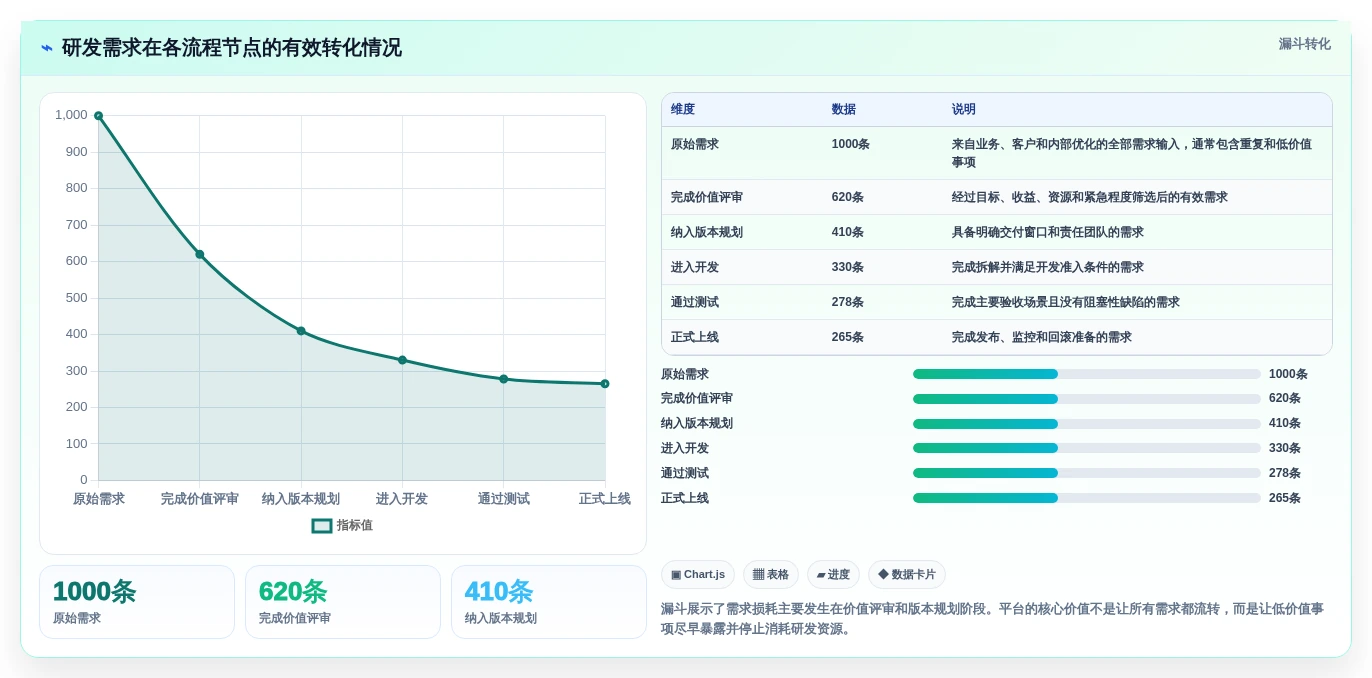This screenshot has height=678, width=1372.
Task: Click description 完成发布、监控和回滚准备的需求
Action: (1042, 338)
